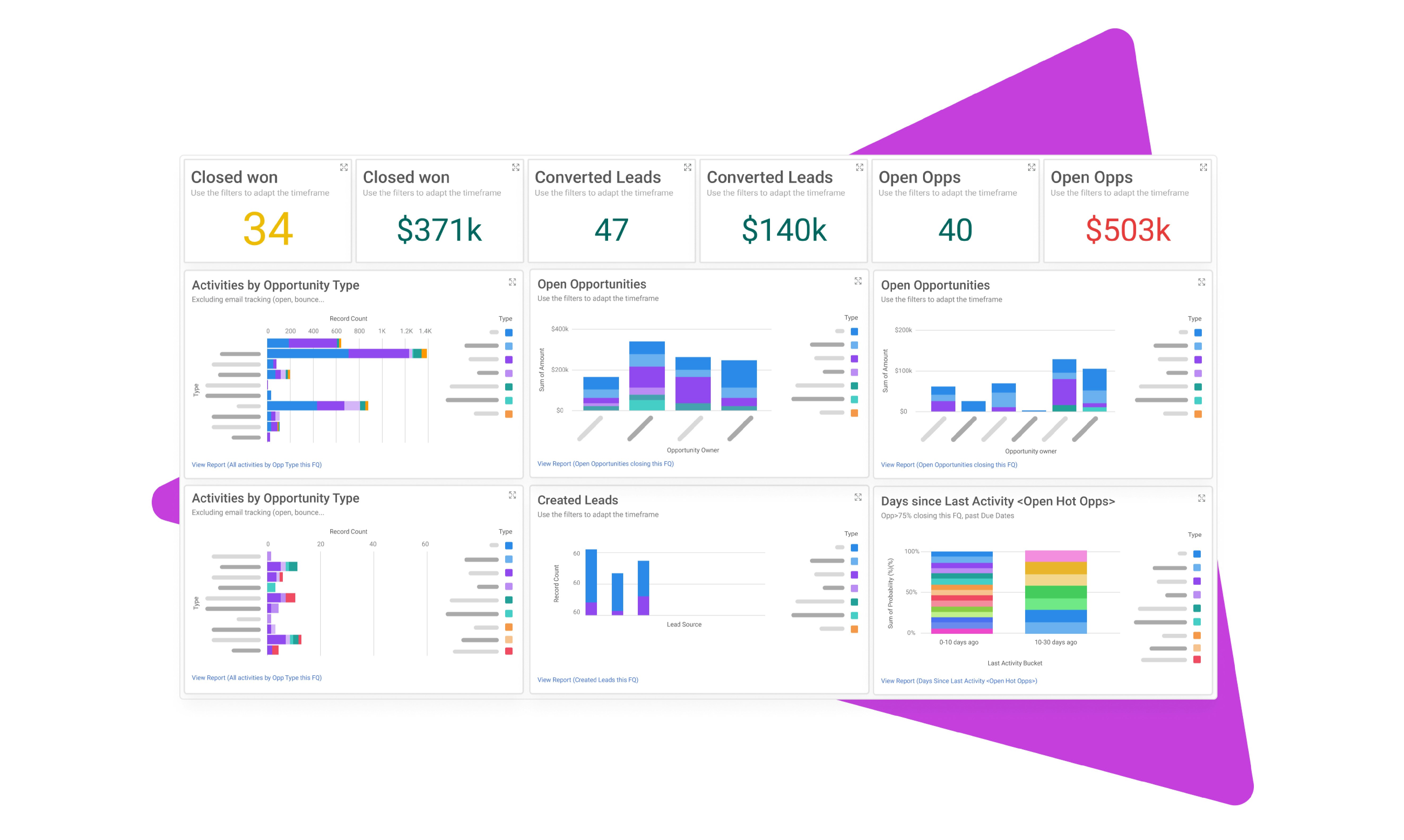Expand the Converted Leads 47 widget
The width and height of the screenshot is (1404, 840).
click(x=687, y=168)
